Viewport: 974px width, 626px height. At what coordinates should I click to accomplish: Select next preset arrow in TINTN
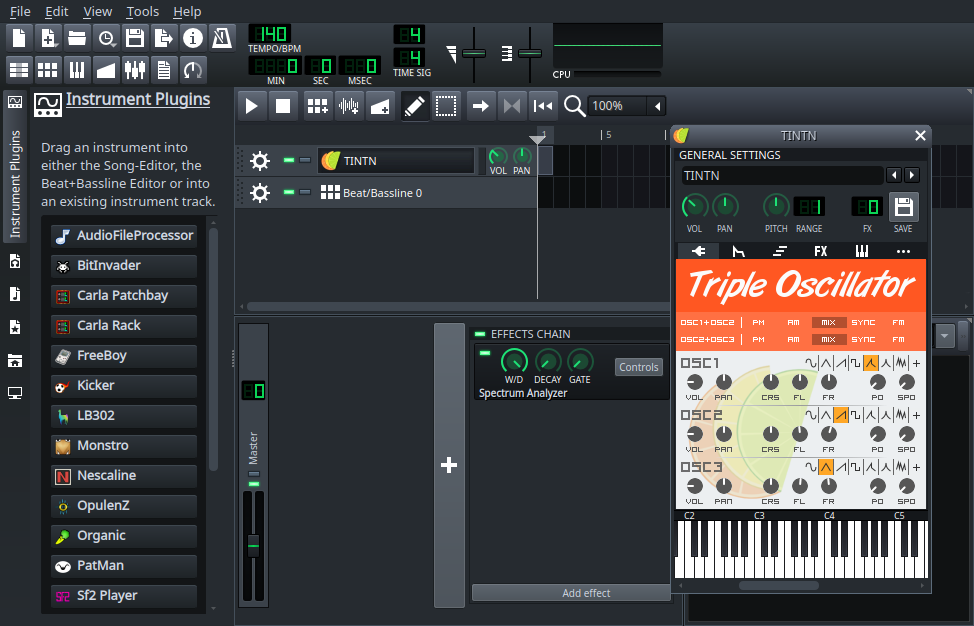(912, 175)
